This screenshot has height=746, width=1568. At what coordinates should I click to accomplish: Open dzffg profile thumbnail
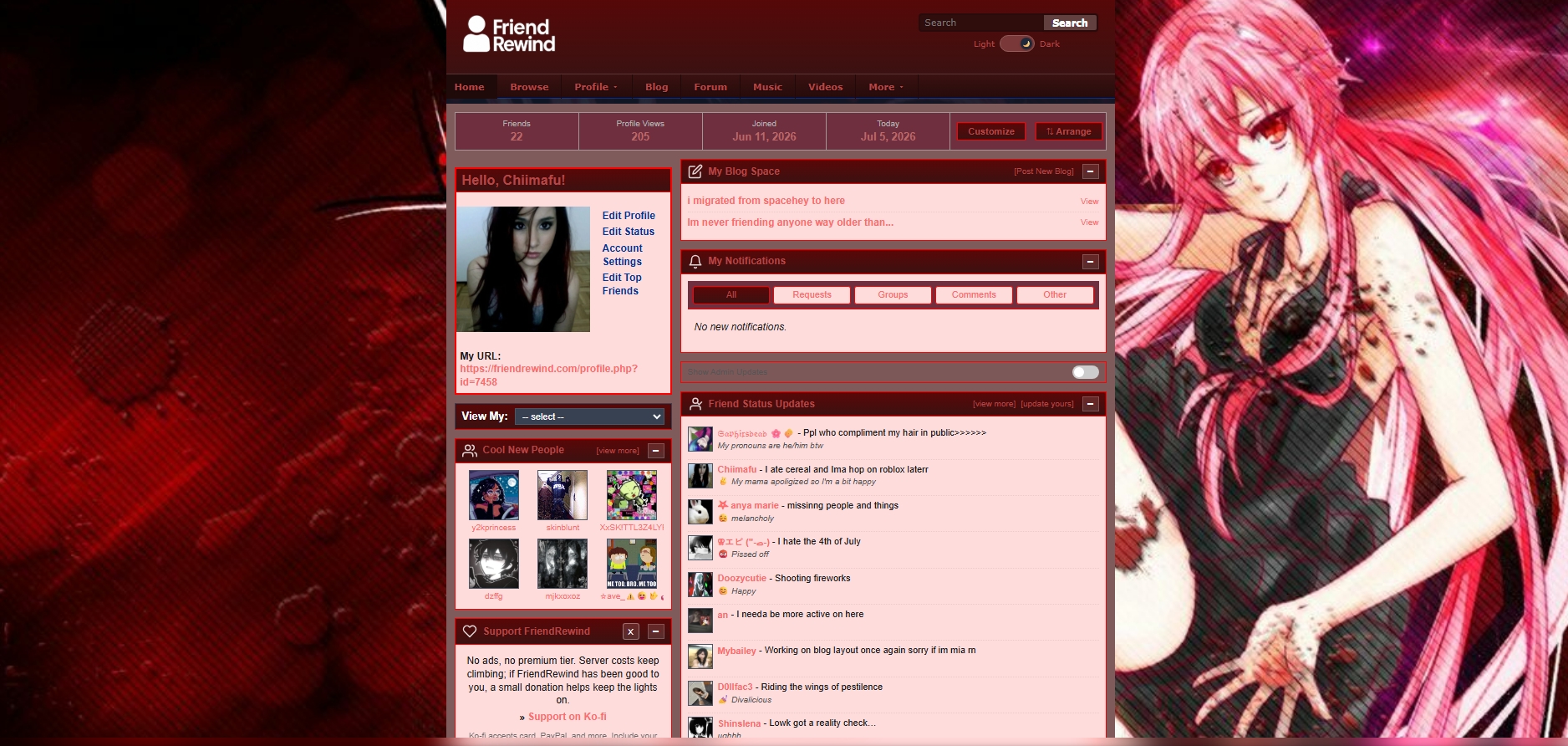[494, 564]
